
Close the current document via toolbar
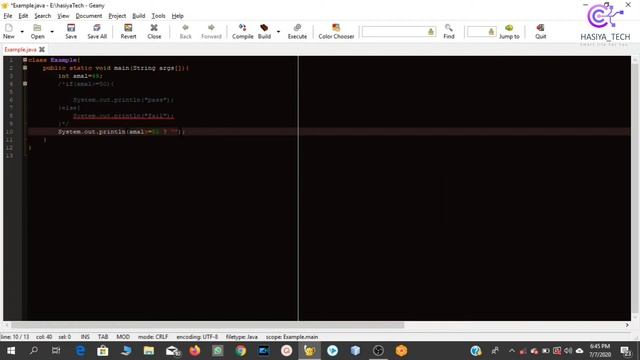click(x=154, y=31)
